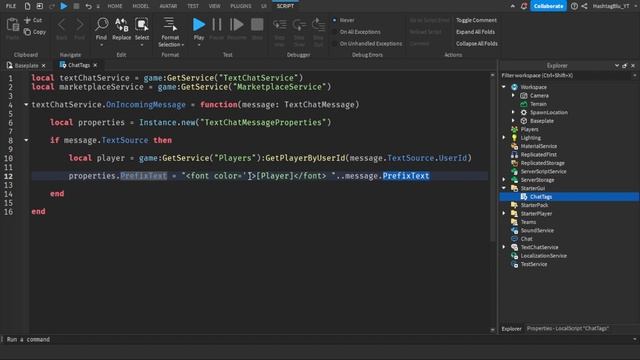The image size is (640, 360).
Task: Collapse the StarterGui node
Action: 504,188
